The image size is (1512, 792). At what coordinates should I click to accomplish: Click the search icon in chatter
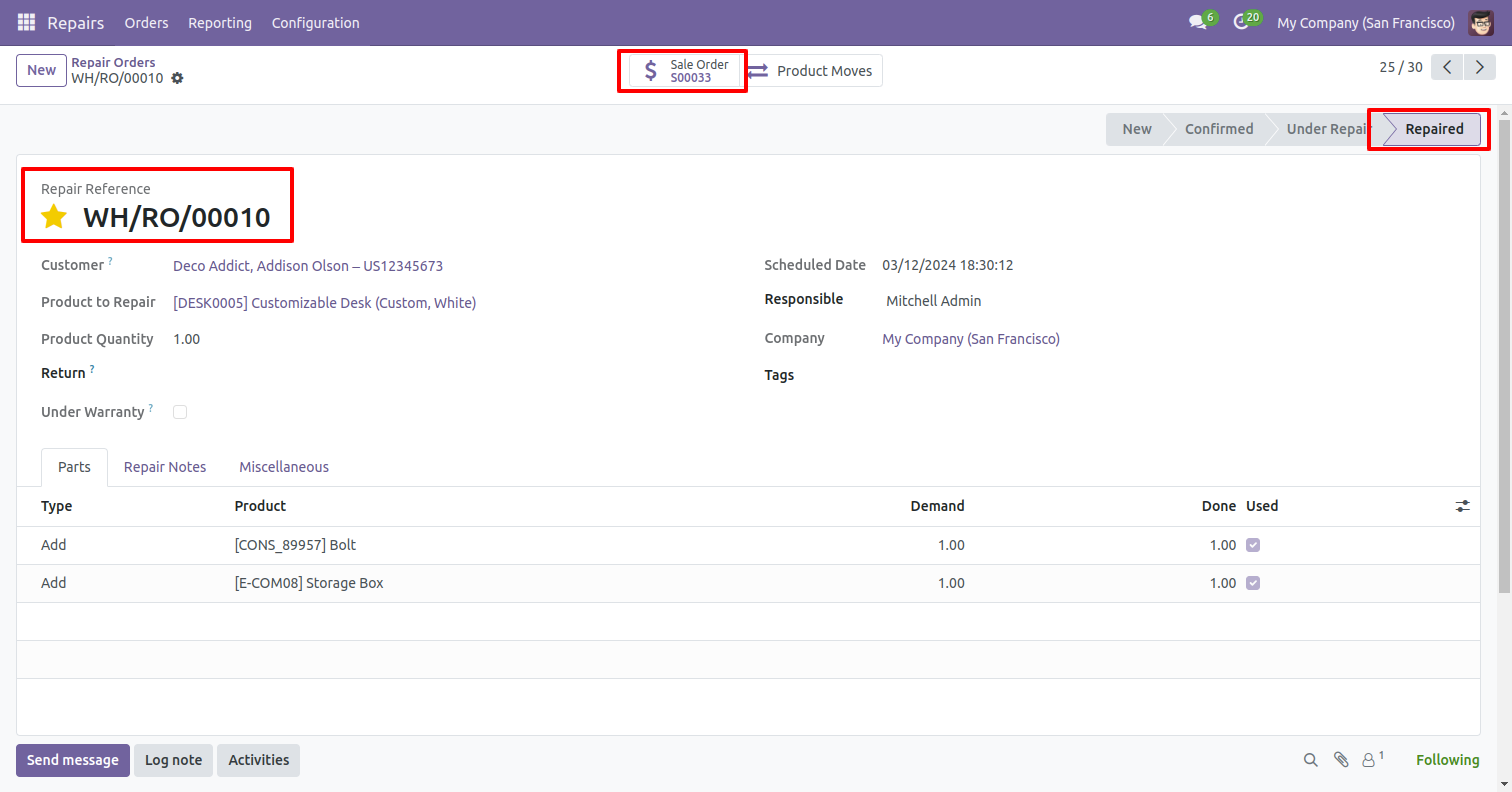click(1310, 760)
